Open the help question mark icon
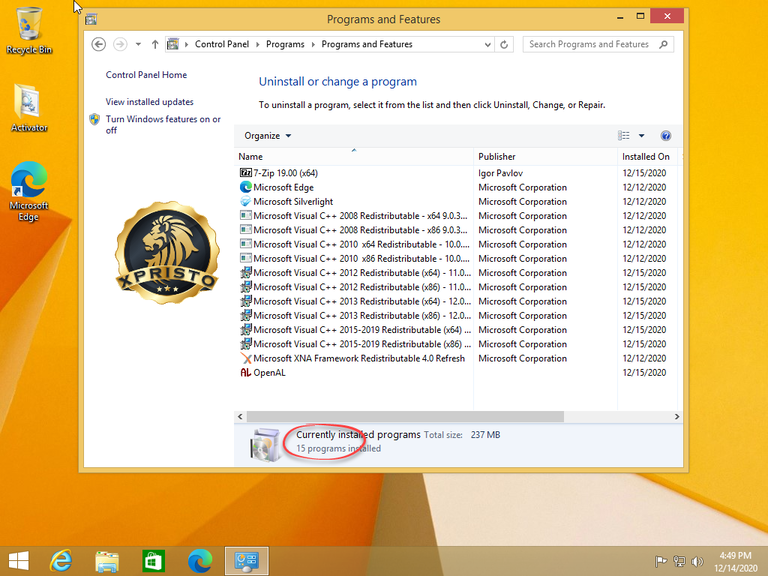The width and height of the screenshot is (768, 576). pos(665,136)
